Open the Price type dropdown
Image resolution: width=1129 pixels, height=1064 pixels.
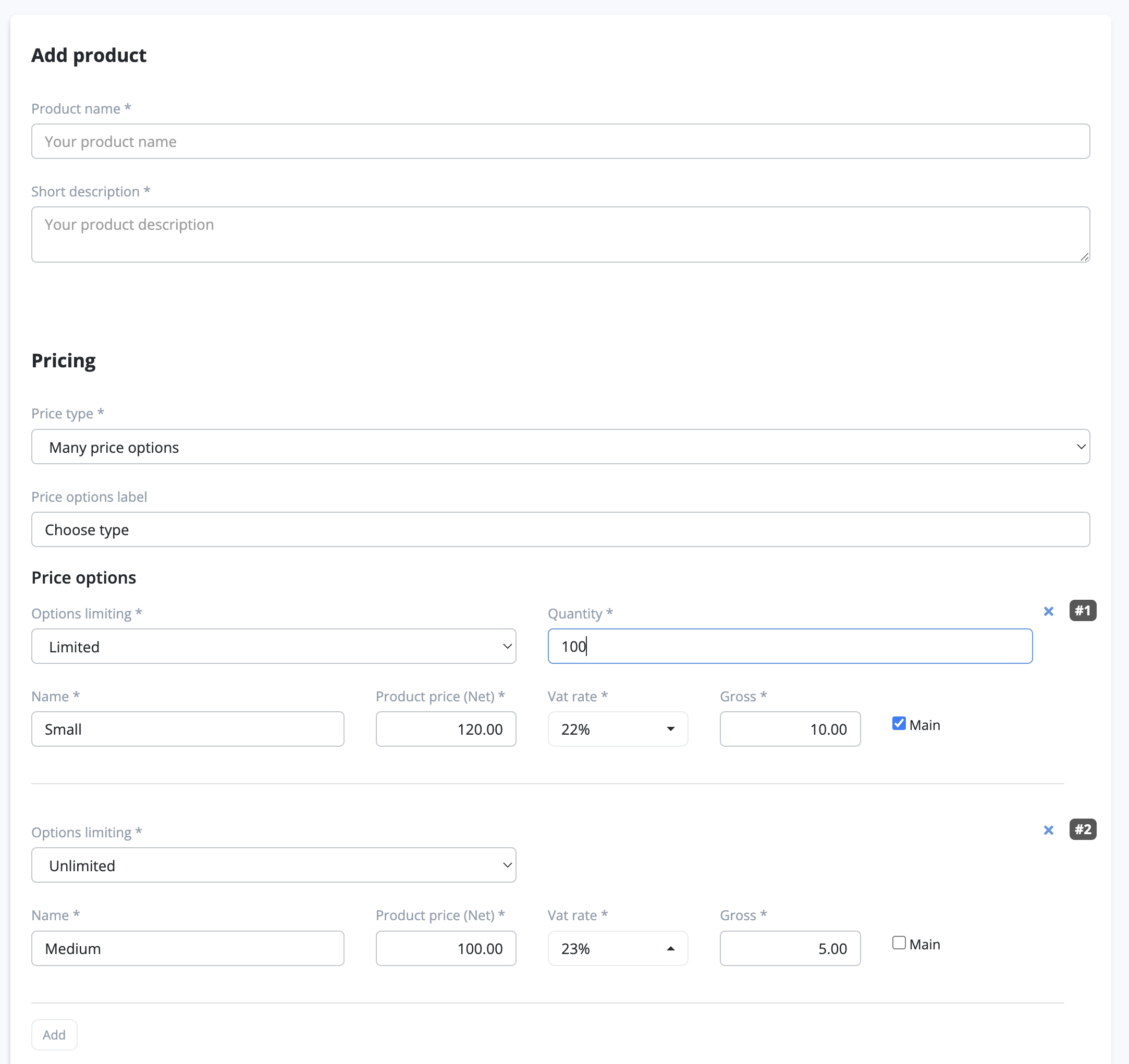[560, 447]
